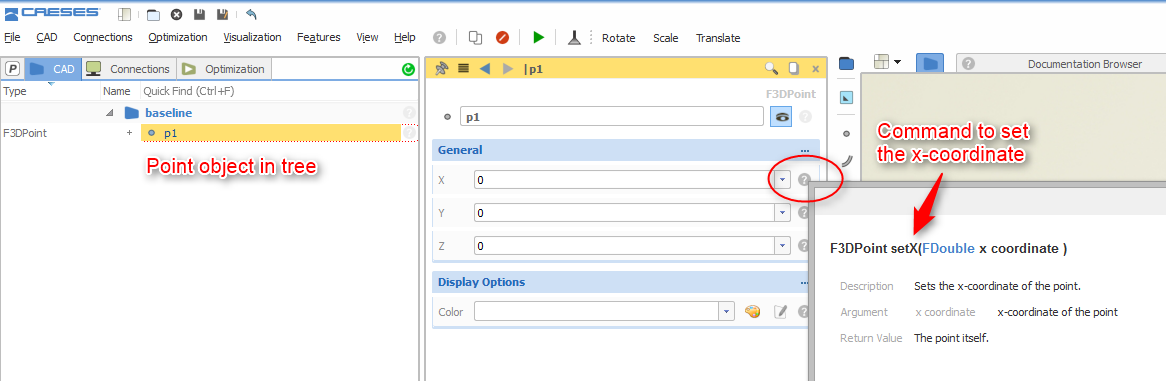Click the Rotate button
The width and height of the screenshot is (1166, 381).
pos(619,38)
